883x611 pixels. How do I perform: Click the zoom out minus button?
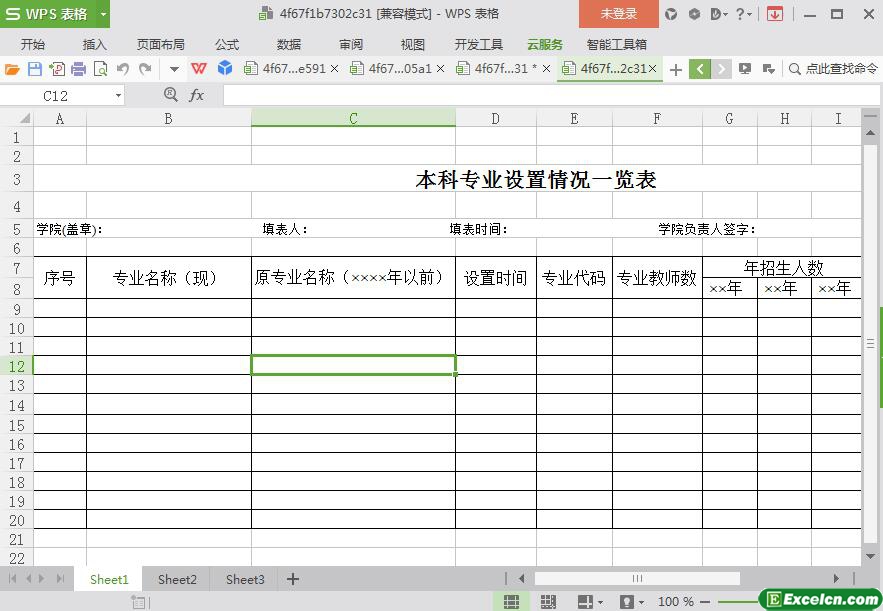point(705,601)
